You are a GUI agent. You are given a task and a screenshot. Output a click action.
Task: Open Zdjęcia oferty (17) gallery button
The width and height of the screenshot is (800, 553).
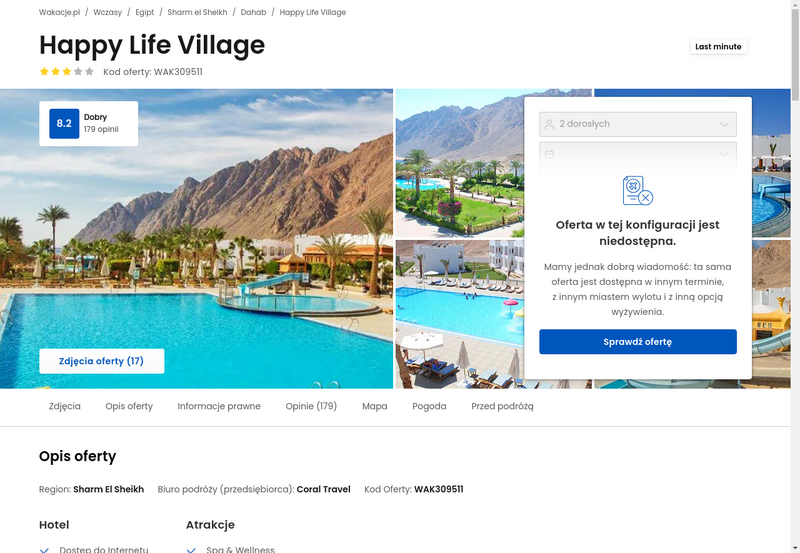pos(102,361)
